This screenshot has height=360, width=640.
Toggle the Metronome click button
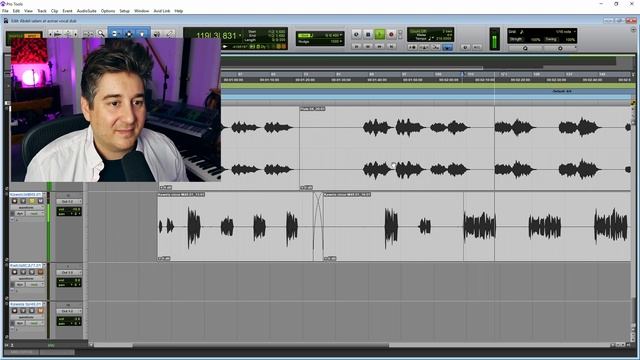pos(424,47)
